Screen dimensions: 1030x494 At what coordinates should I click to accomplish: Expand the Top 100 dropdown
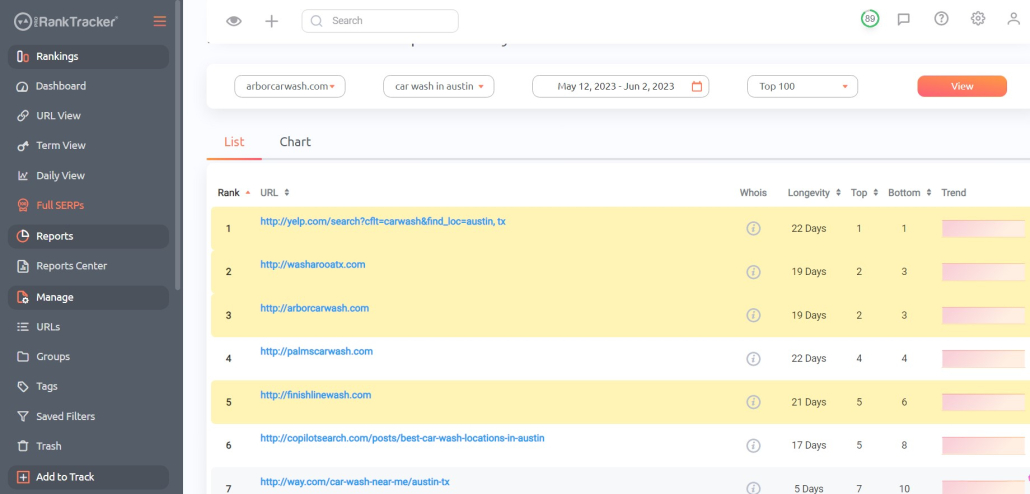click(802, 86)
